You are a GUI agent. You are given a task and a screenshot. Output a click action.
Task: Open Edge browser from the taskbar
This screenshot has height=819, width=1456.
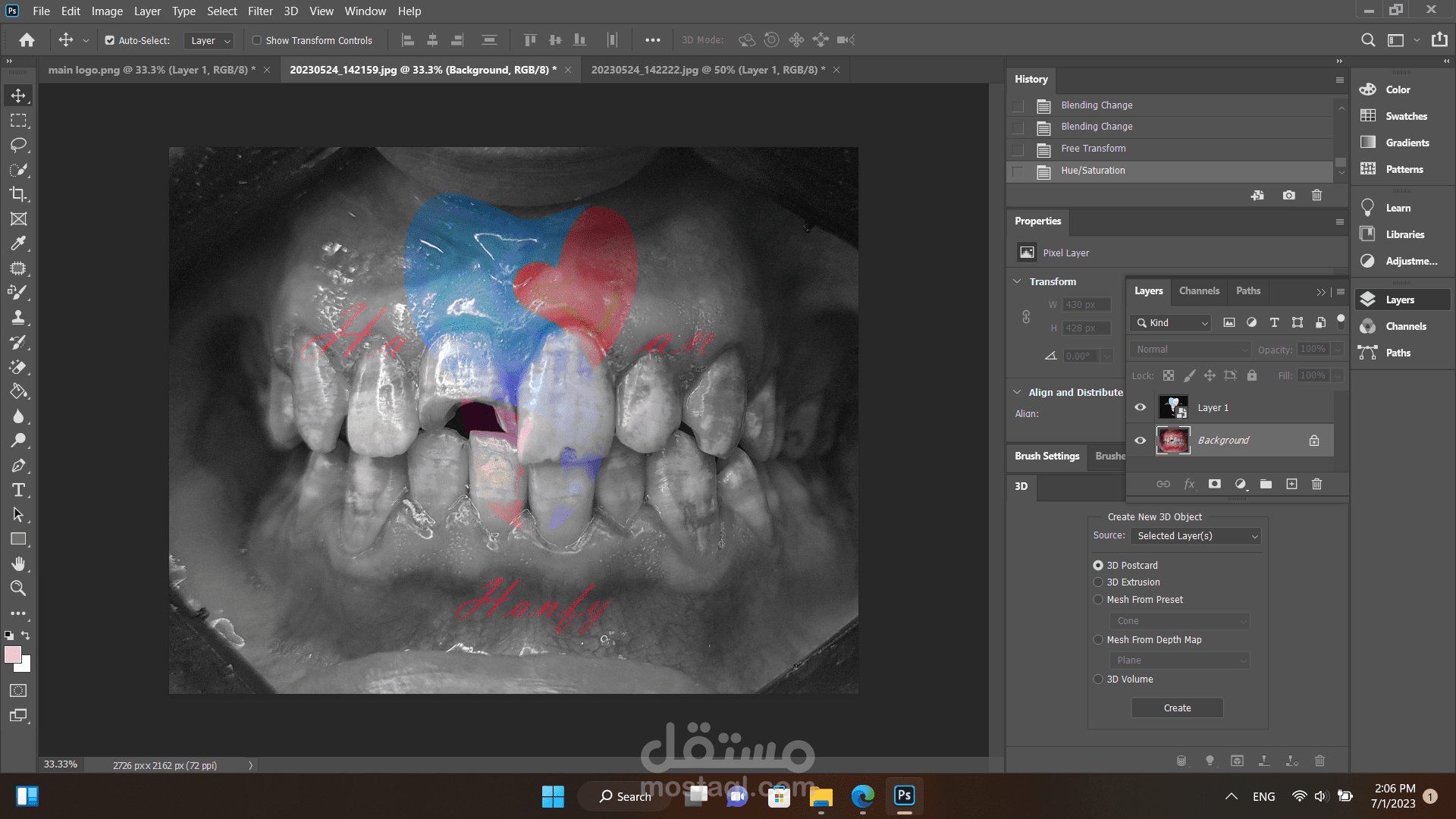tap(862, 796)
